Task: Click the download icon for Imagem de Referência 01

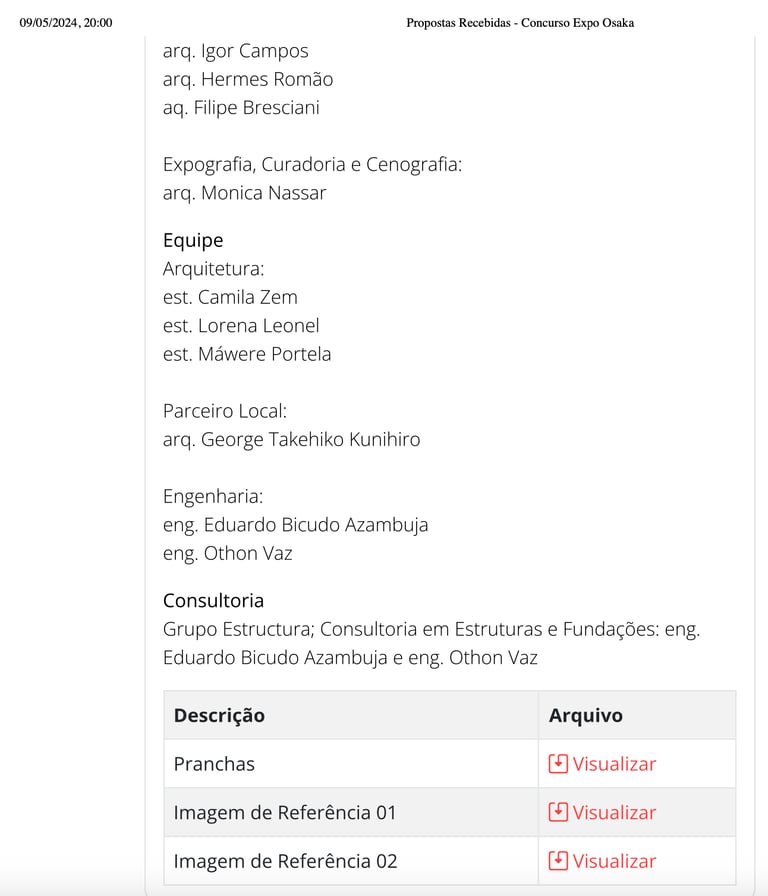Action: pyautogui.click(x=558, y=813)
